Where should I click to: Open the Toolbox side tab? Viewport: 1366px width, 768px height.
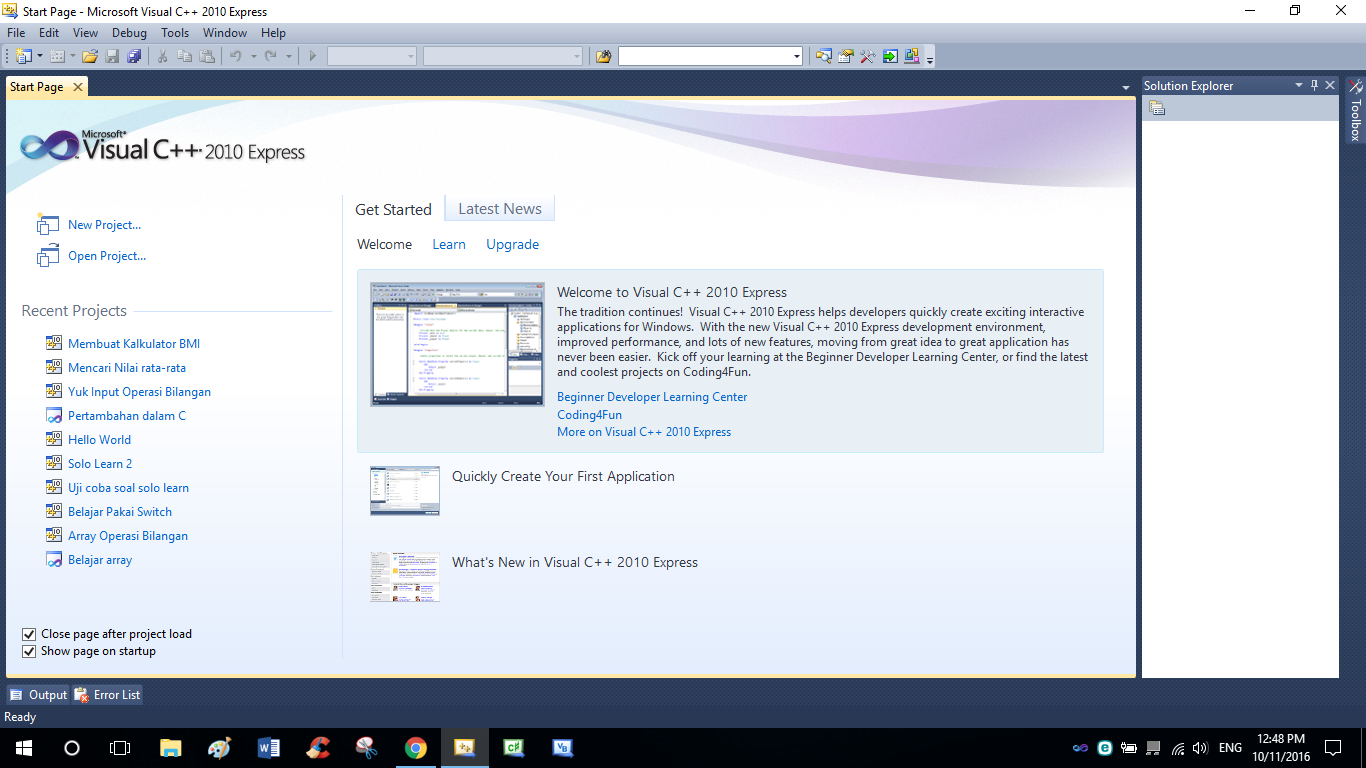point(1355,110)
